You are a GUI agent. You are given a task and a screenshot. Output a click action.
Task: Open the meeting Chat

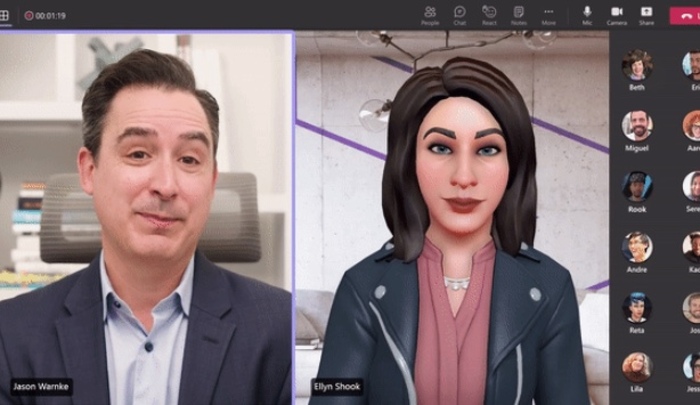point(459,16)
